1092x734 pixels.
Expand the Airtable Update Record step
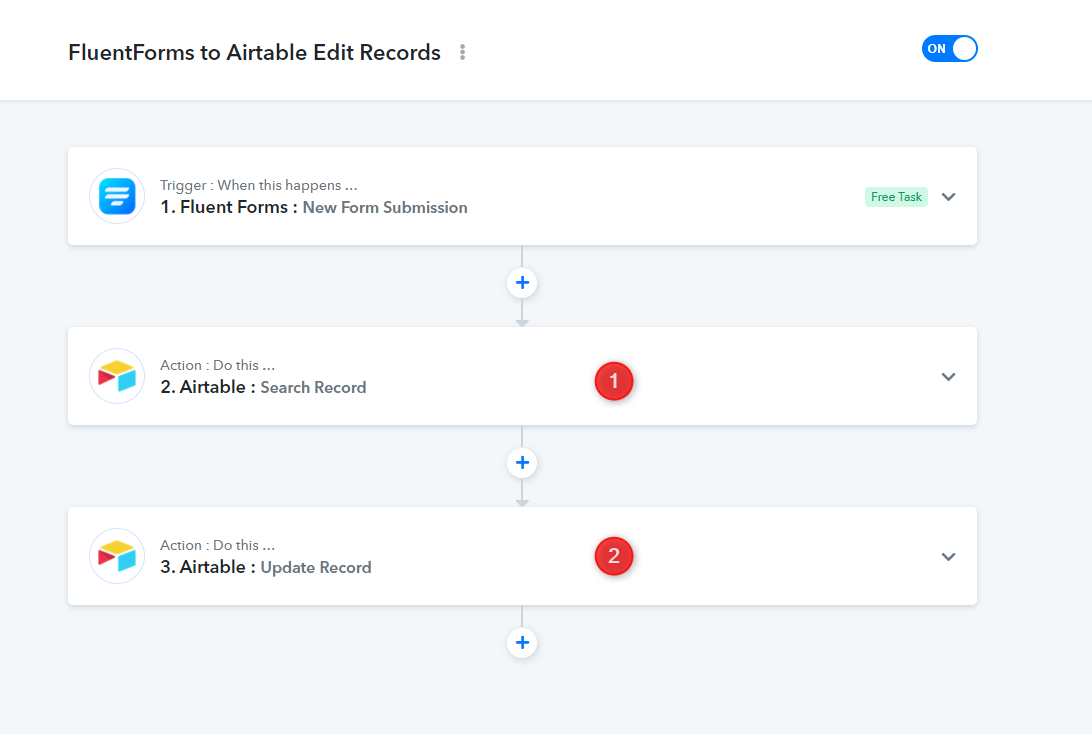(949, 556)
